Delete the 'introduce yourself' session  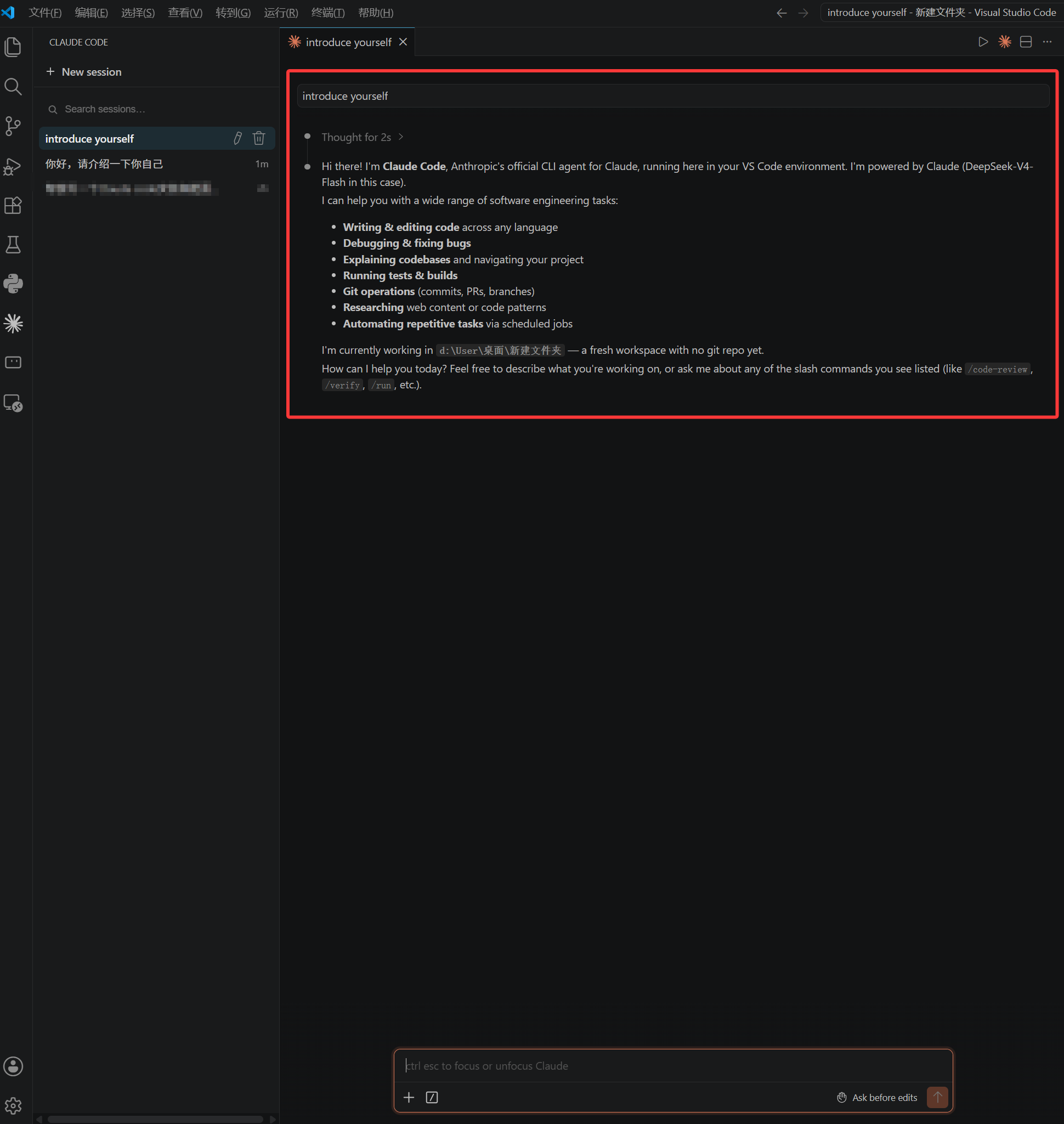[x=259, y=138]
